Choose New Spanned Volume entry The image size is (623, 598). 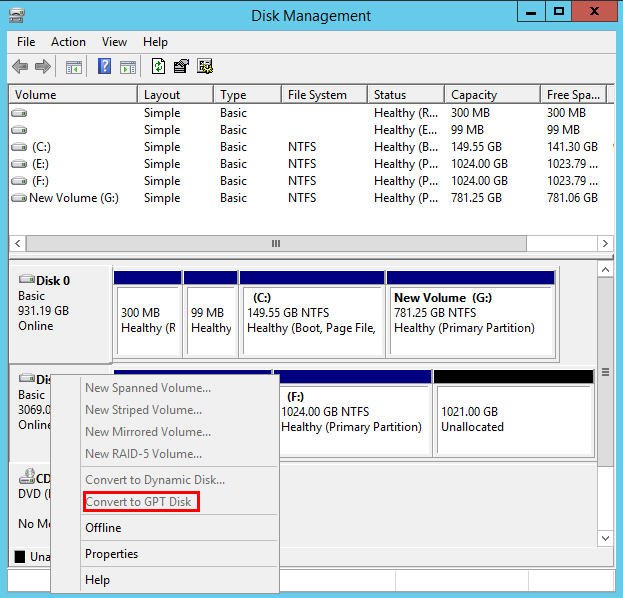tap(148, 388)
